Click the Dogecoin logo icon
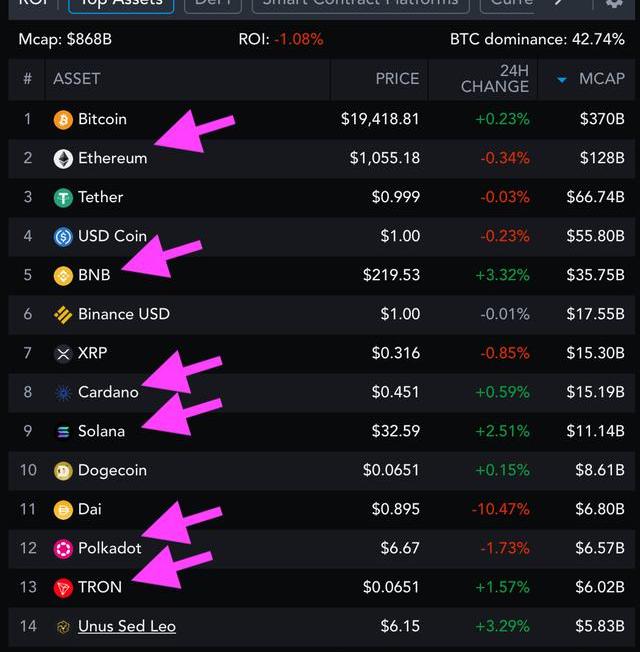 pos(63,470)
